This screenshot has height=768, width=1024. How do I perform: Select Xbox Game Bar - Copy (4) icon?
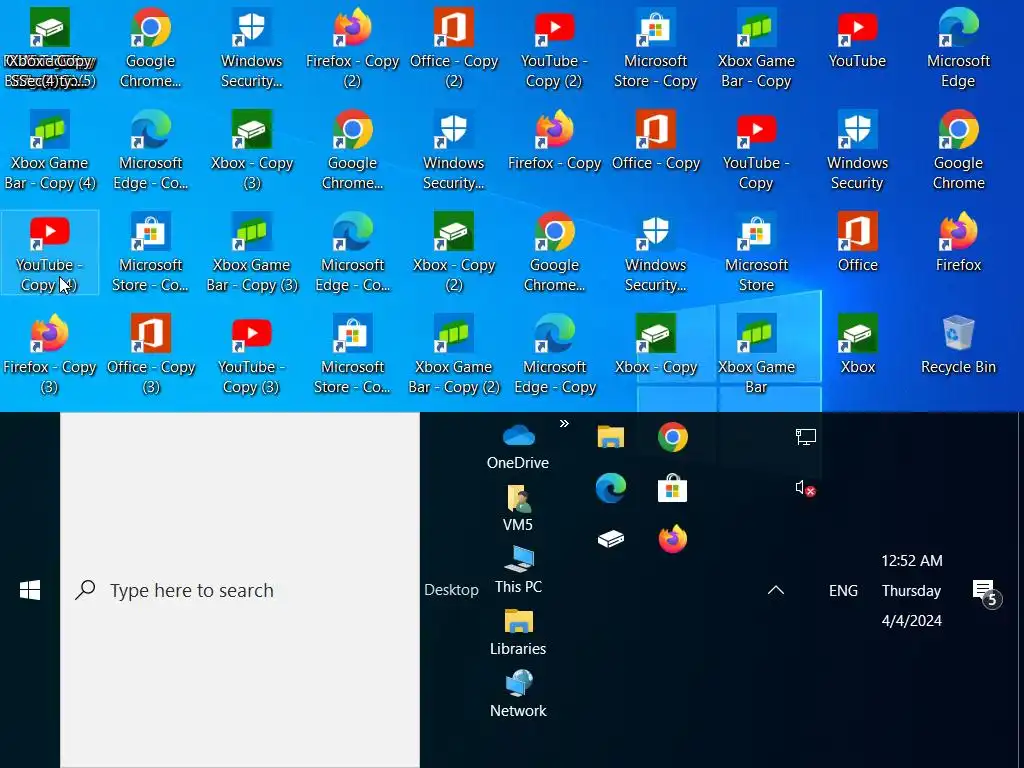coord(50,150)
